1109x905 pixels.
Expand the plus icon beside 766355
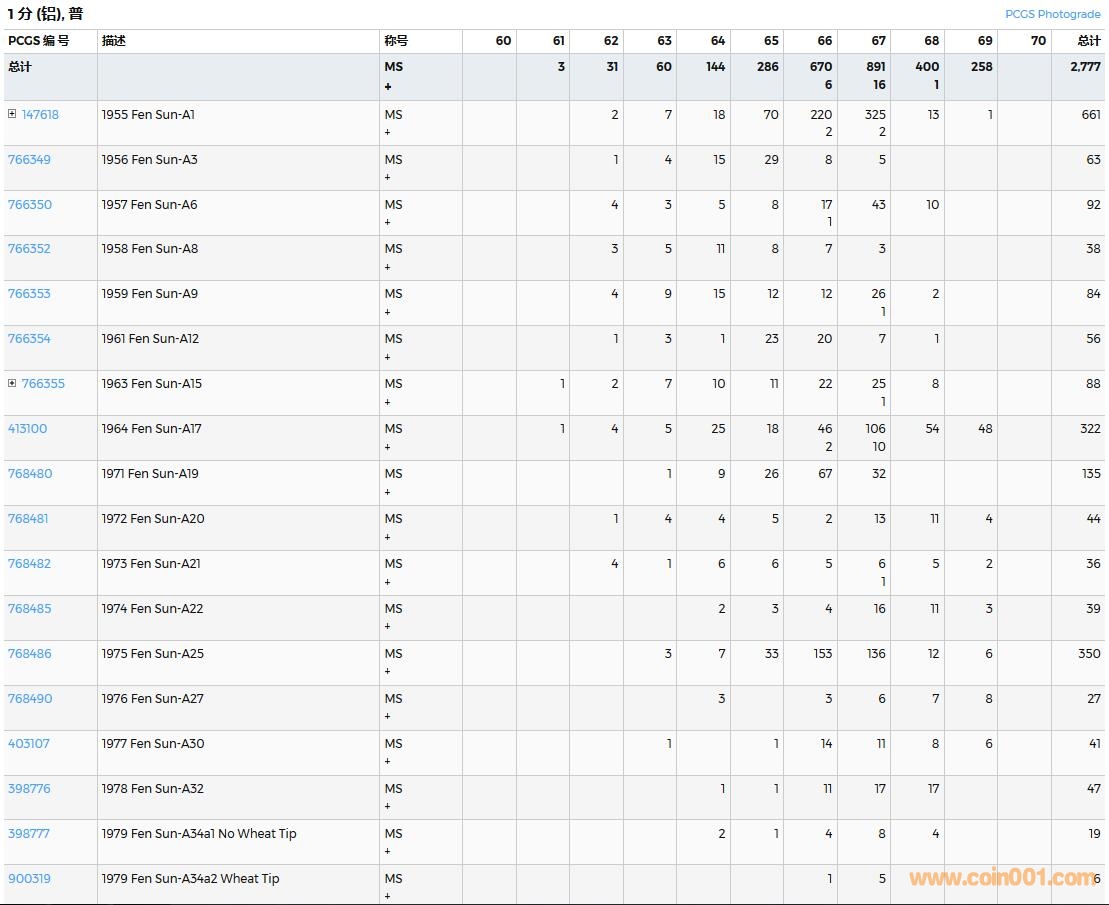[x=12, y=383]
